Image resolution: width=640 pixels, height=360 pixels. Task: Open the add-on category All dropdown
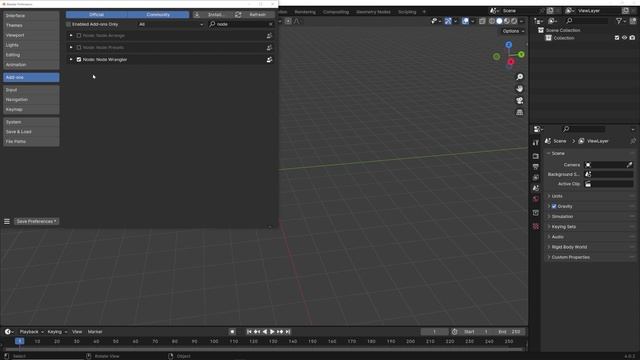pyautogui.click(x=171, y=24)
